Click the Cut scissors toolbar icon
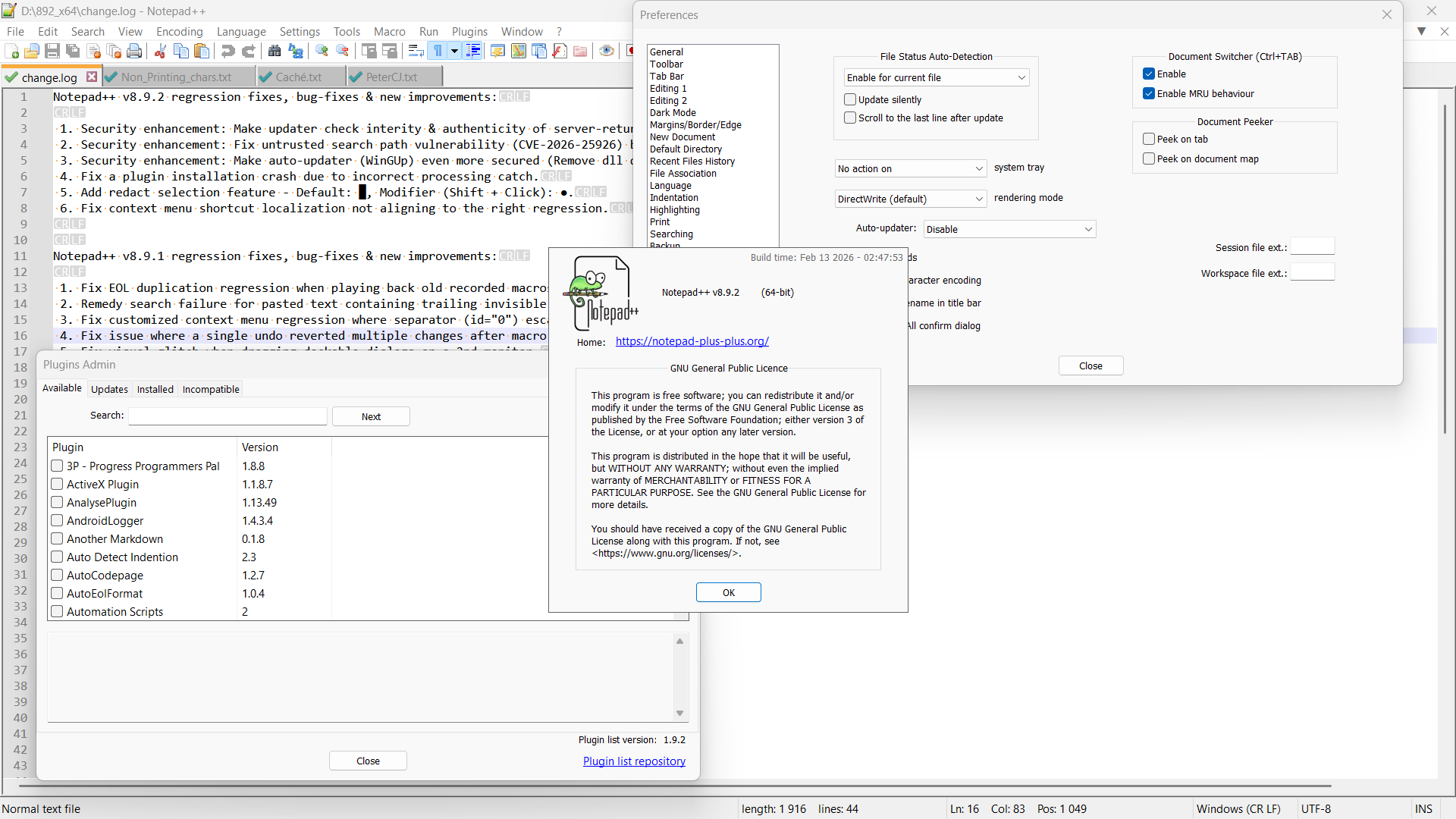 click(160, 52)
